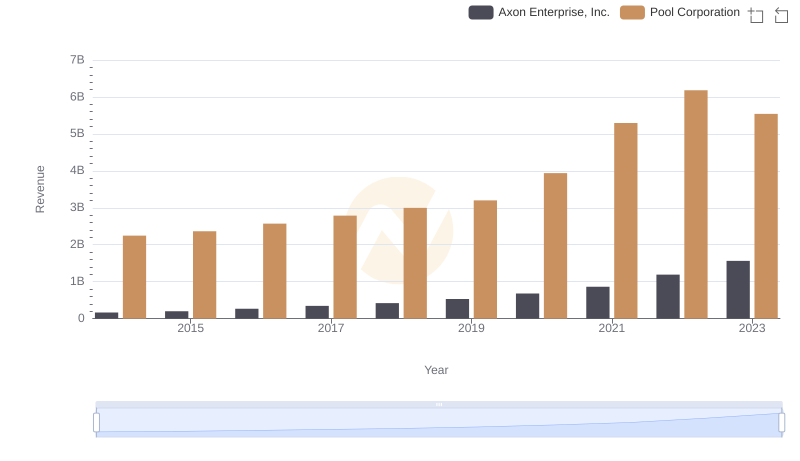Click the zoom reset restore icon

point(781,15)
